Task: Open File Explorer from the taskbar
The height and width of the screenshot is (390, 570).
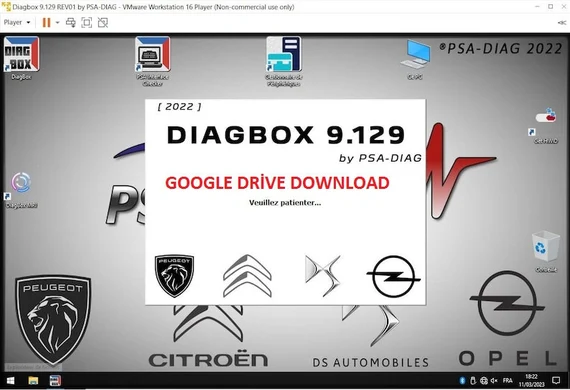Action: pyautogui.click(x=33, y=380)
